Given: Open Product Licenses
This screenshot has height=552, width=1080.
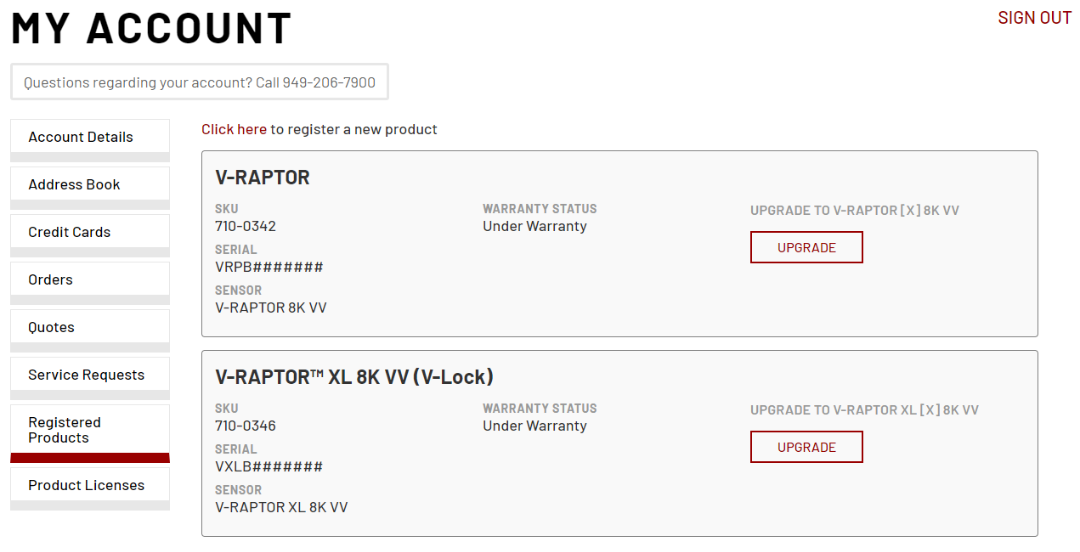Looking at the screenshot, I should 90,485.
